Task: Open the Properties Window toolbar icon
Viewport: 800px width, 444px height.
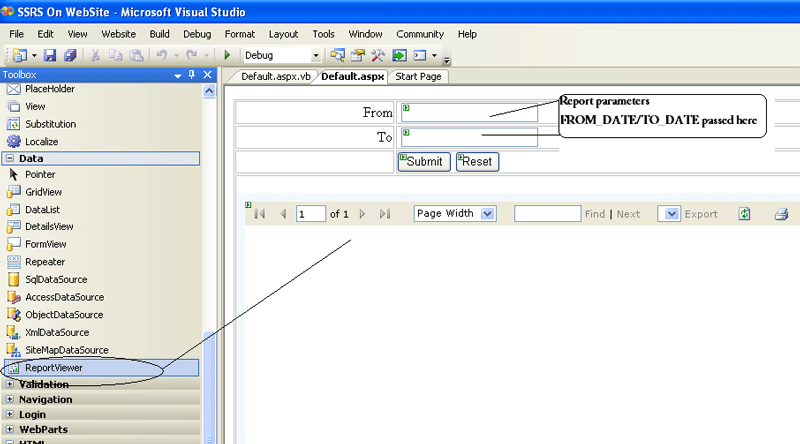Action: click(x=358, y=55)
